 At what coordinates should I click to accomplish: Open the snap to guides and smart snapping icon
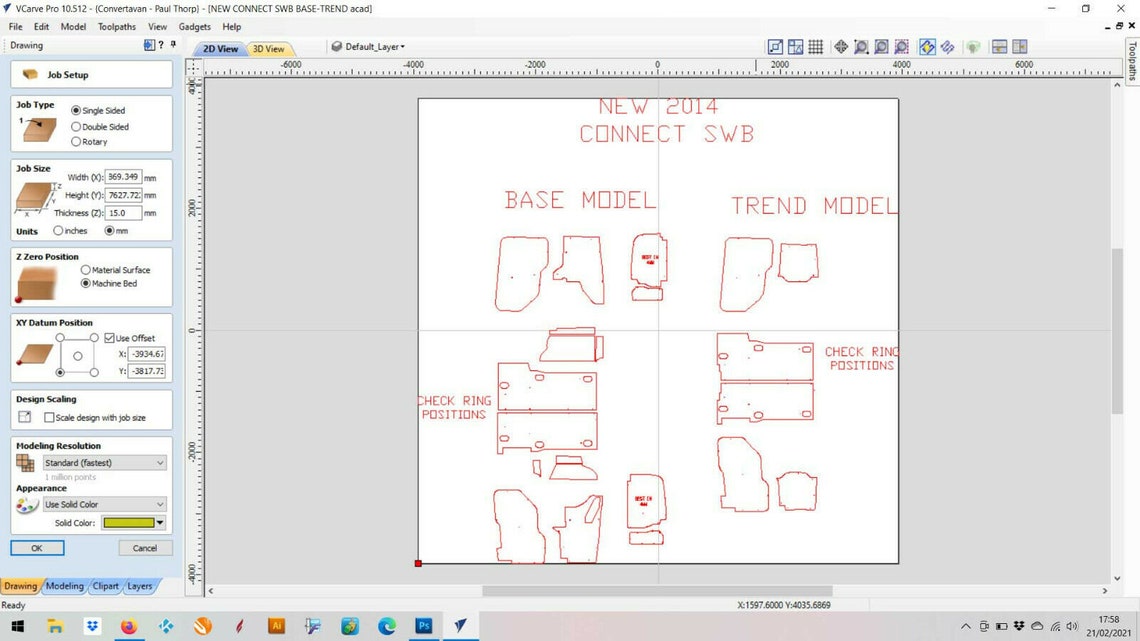[x=795, y=47]
